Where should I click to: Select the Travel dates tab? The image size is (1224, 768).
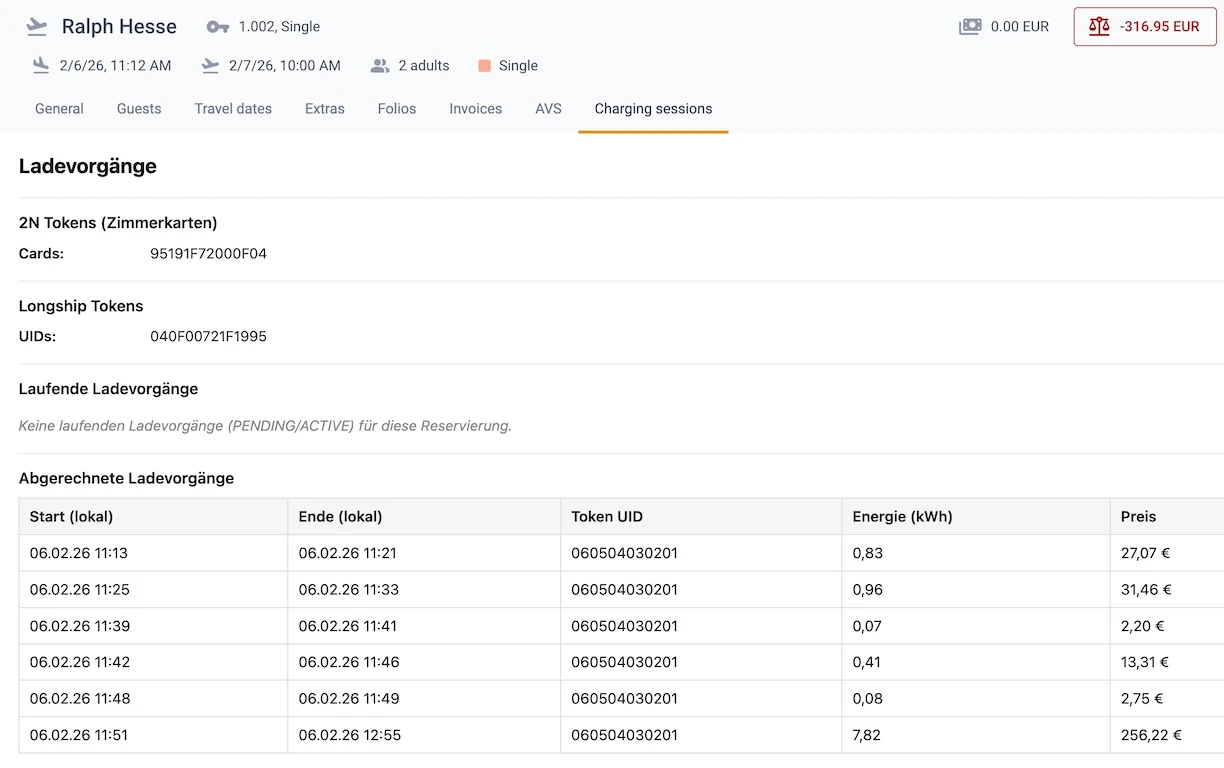click(x=232, y=108)
